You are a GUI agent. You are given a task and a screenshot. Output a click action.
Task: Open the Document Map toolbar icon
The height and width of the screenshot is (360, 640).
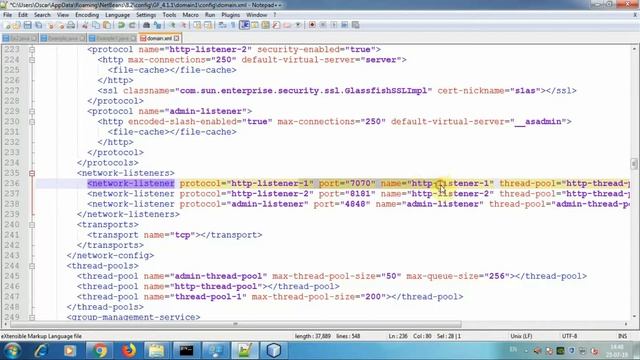click(x=265, y=25)
